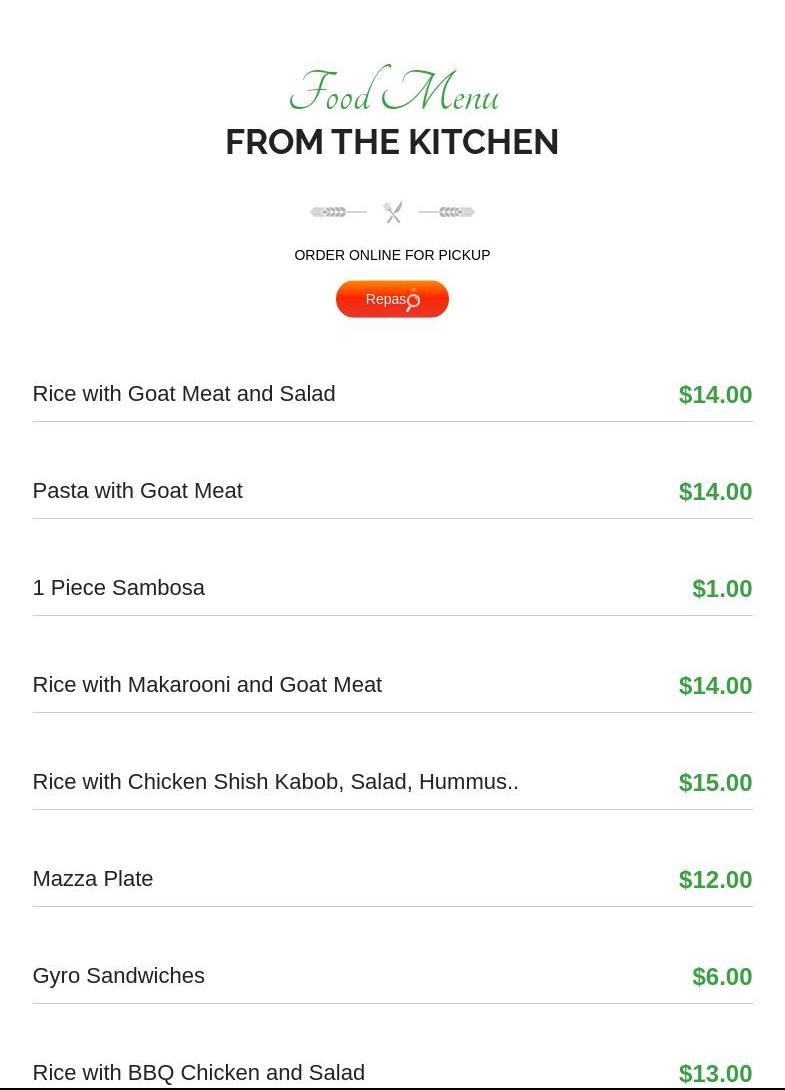Click the crossed fork and knife icon
The image size is (785, 1090).
[392, 212]
